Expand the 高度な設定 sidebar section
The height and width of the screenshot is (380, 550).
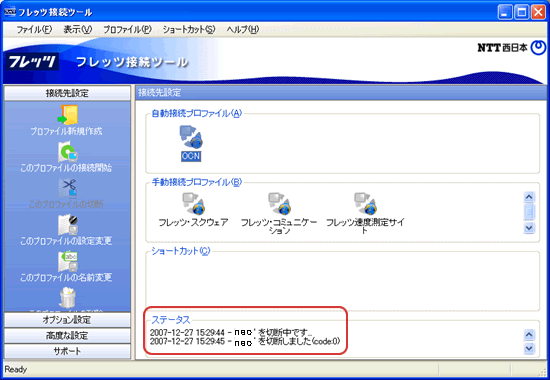[67, 335]
